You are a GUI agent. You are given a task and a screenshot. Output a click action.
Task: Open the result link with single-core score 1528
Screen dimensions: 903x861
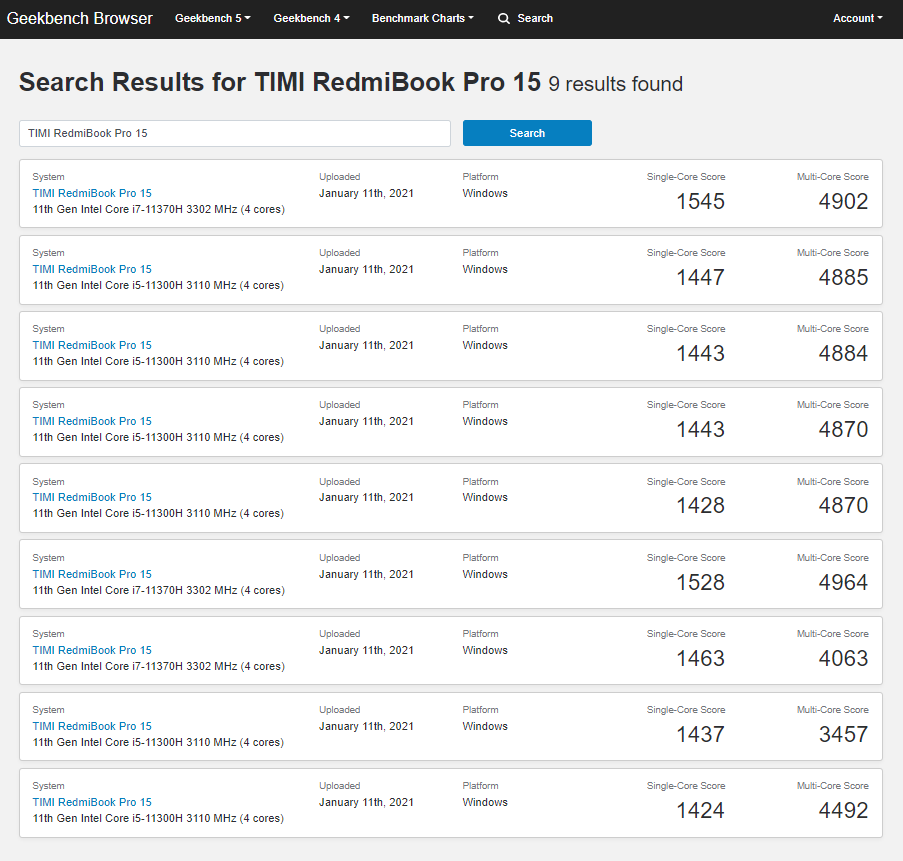pyautogui.click(x=92, y=574)
